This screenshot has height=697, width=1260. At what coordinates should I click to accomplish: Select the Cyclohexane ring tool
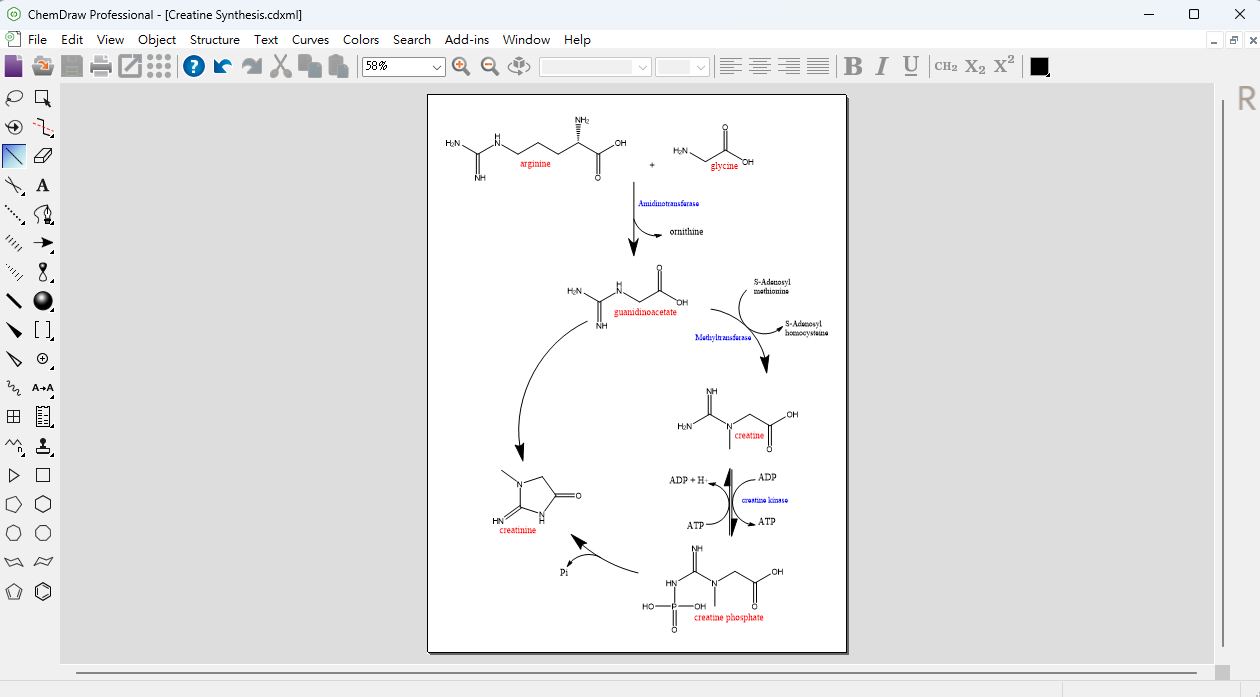pos(43,504)
